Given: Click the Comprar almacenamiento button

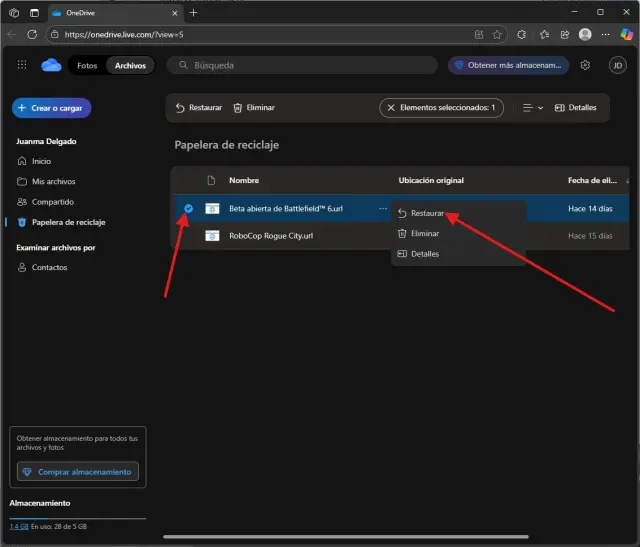Looking at the screenshot, I should (x=78, y=472).
